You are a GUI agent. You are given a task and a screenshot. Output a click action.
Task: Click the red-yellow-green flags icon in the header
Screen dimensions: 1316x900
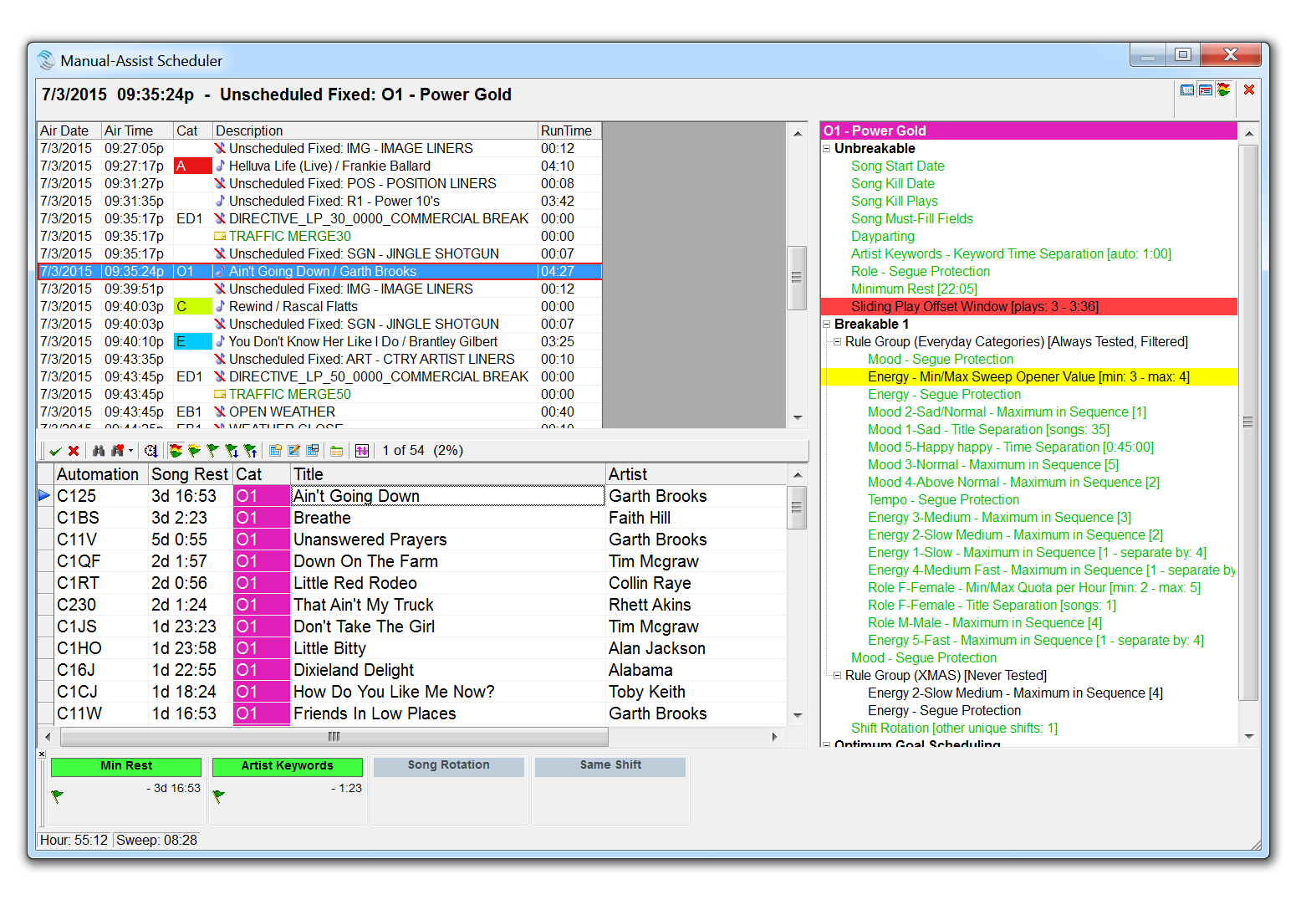pos(1223,90)
